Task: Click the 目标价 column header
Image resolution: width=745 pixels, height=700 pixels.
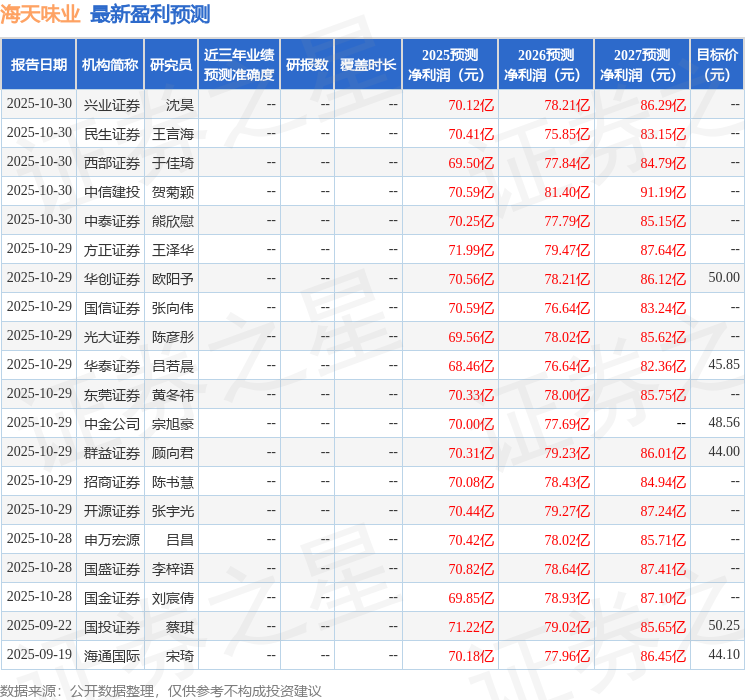Action: click(717, 64)
